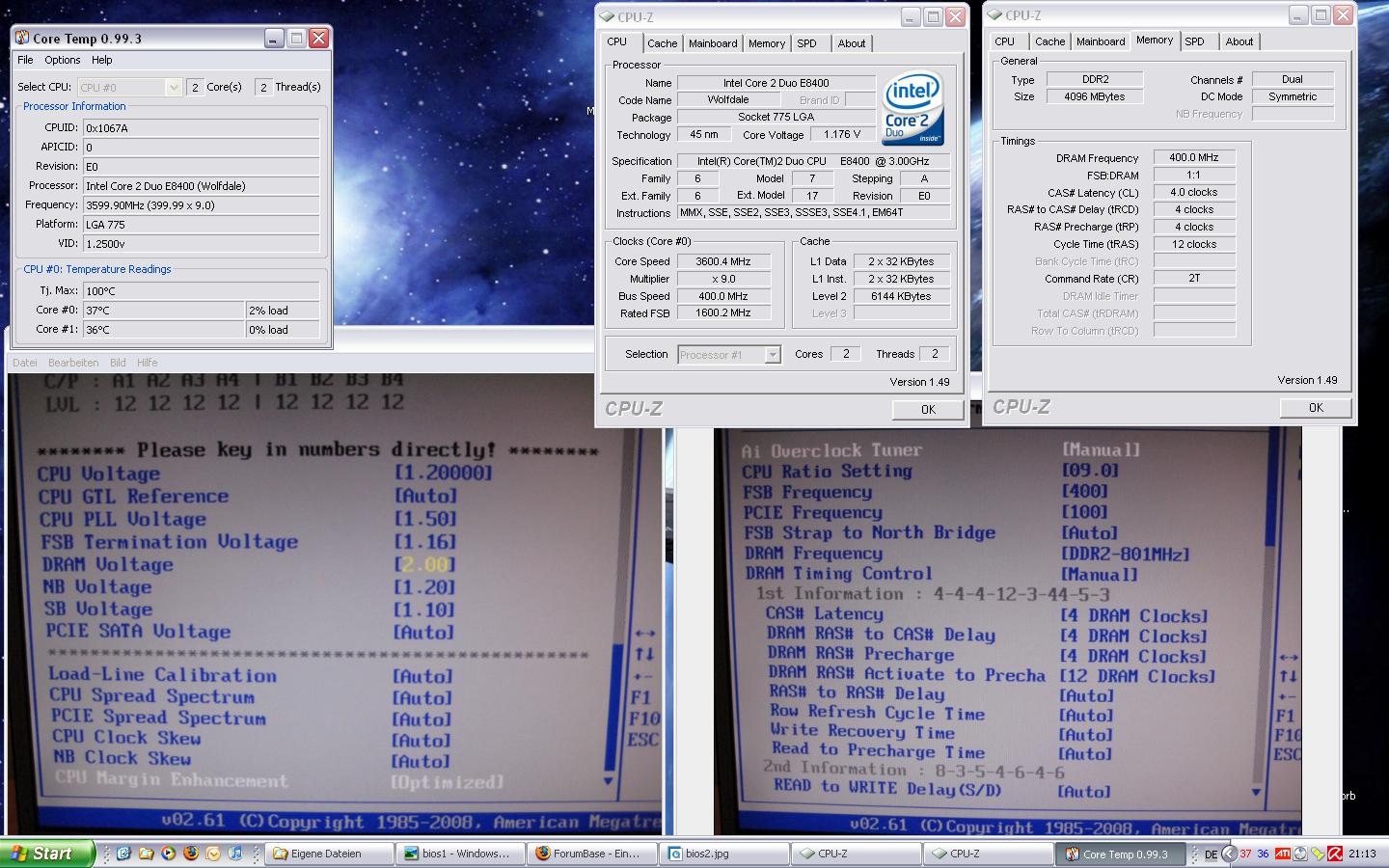
Task: Open File menu in Core Temp
Action: tap(25, 60)
